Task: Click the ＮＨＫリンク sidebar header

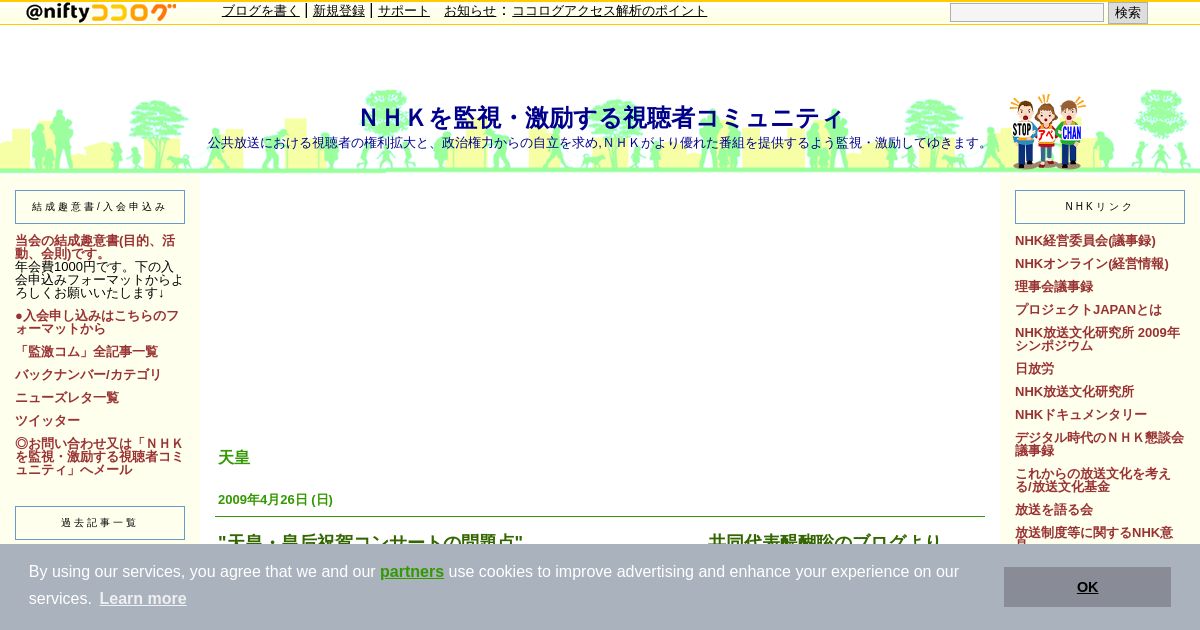Action: click(x=1100, y=207)
